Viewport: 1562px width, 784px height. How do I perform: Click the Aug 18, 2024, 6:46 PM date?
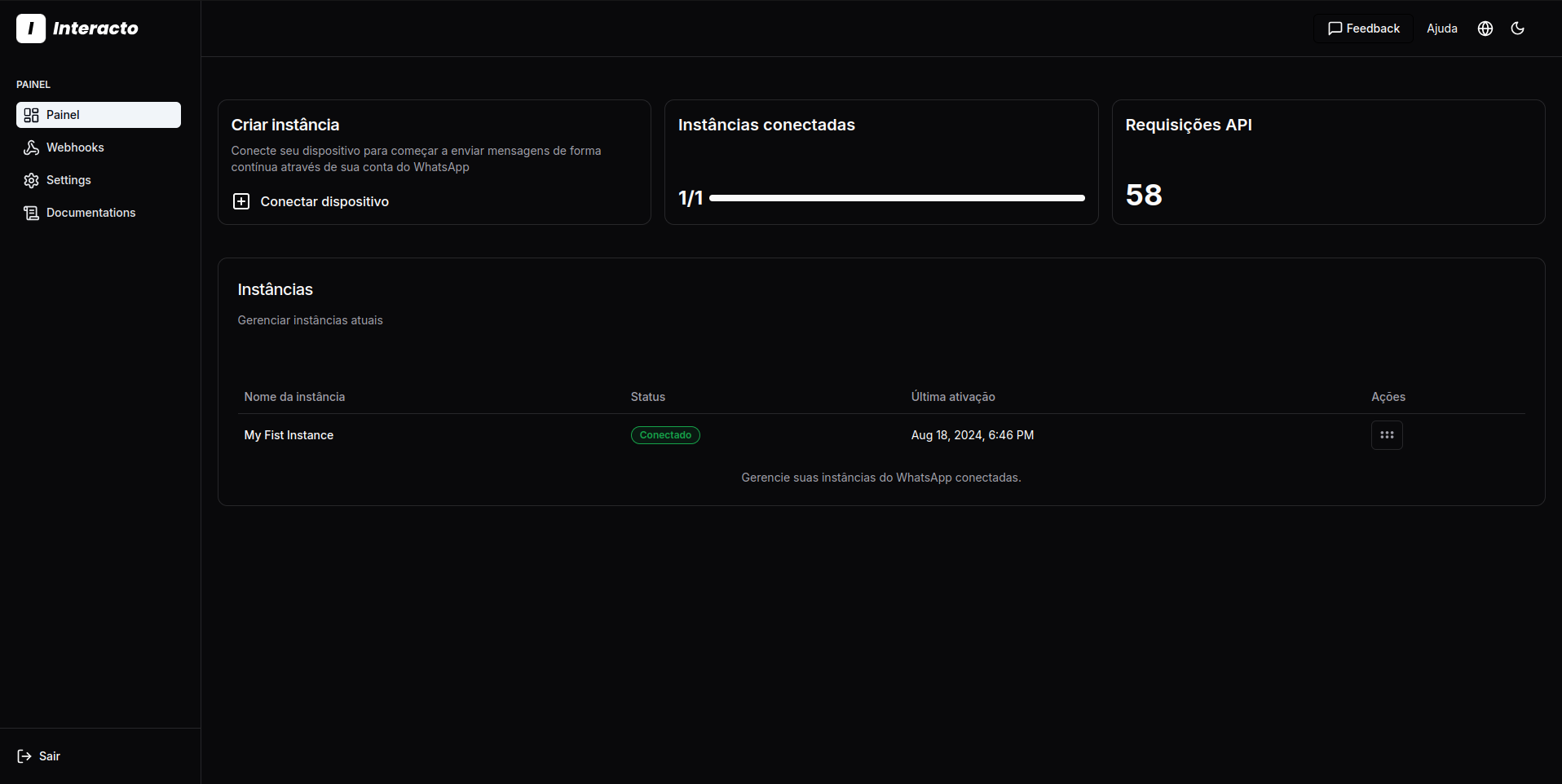pyautogui.click(x=973, y=435)
